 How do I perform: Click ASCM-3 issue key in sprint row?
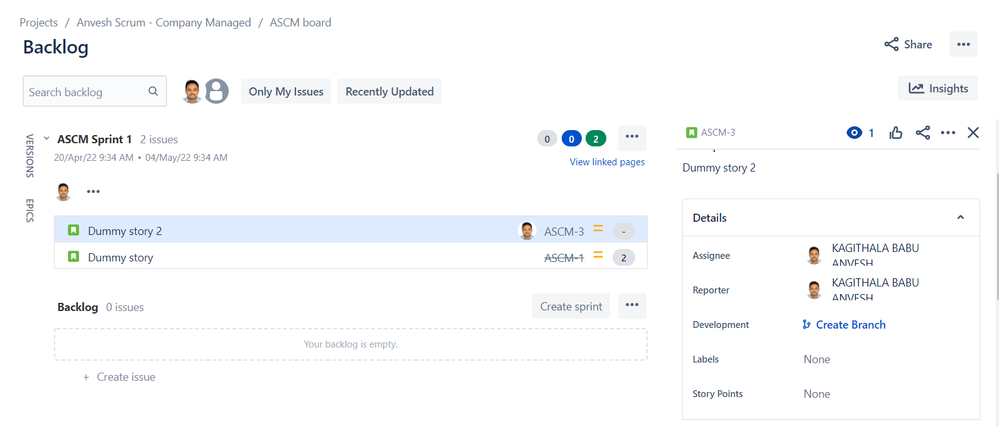(x=564, y=231)
